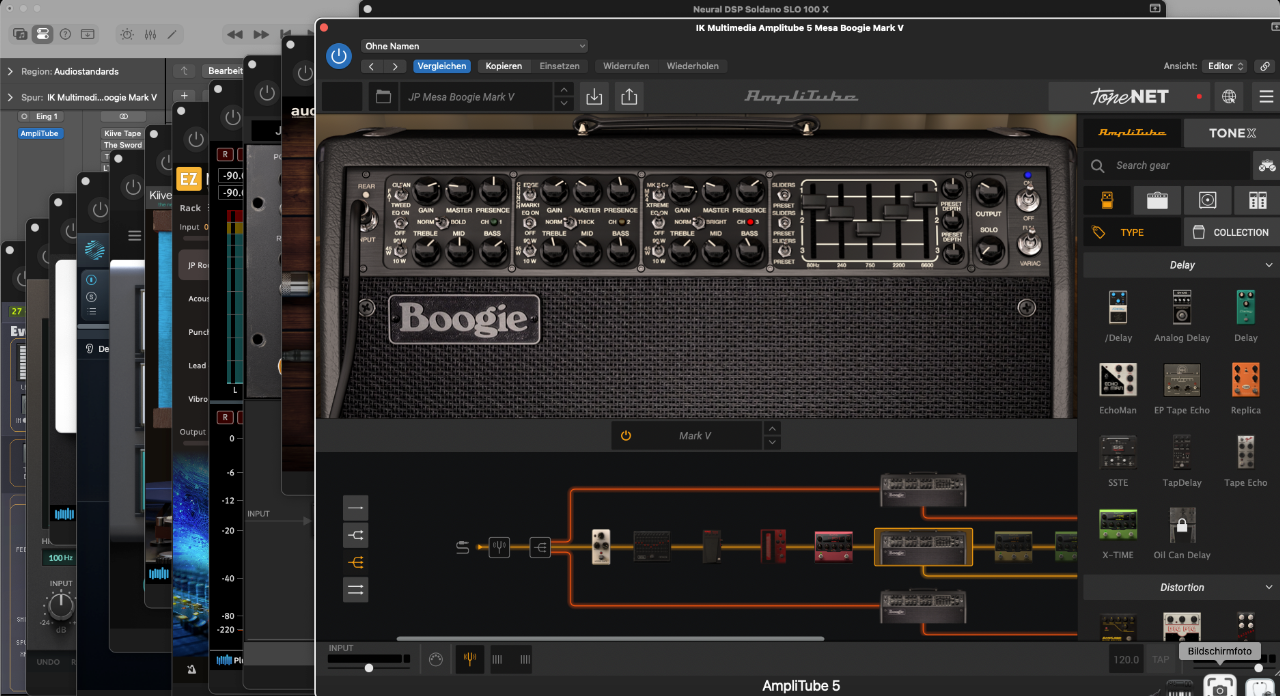This screenshot has width=1280, height=696.
Task: Switch to the COLLECTION view
Action: pyautogui.click(x=1231, y=232)
